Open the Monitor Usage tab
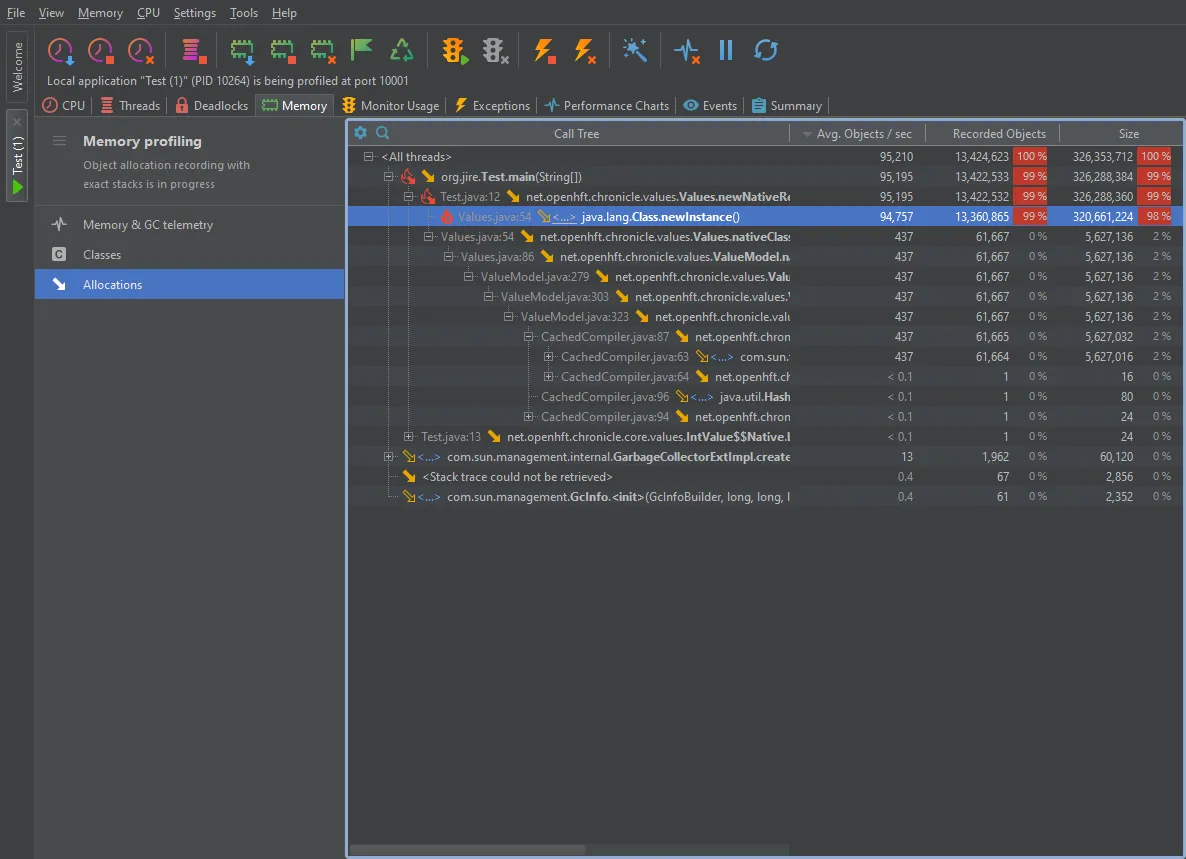This screenshot has width=1186, height=859. 390,106
